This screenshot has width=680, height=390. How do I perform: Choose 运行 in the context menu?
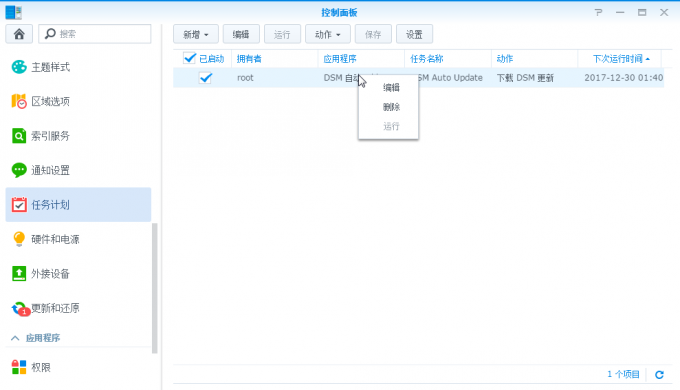click(x=391, y=126)
